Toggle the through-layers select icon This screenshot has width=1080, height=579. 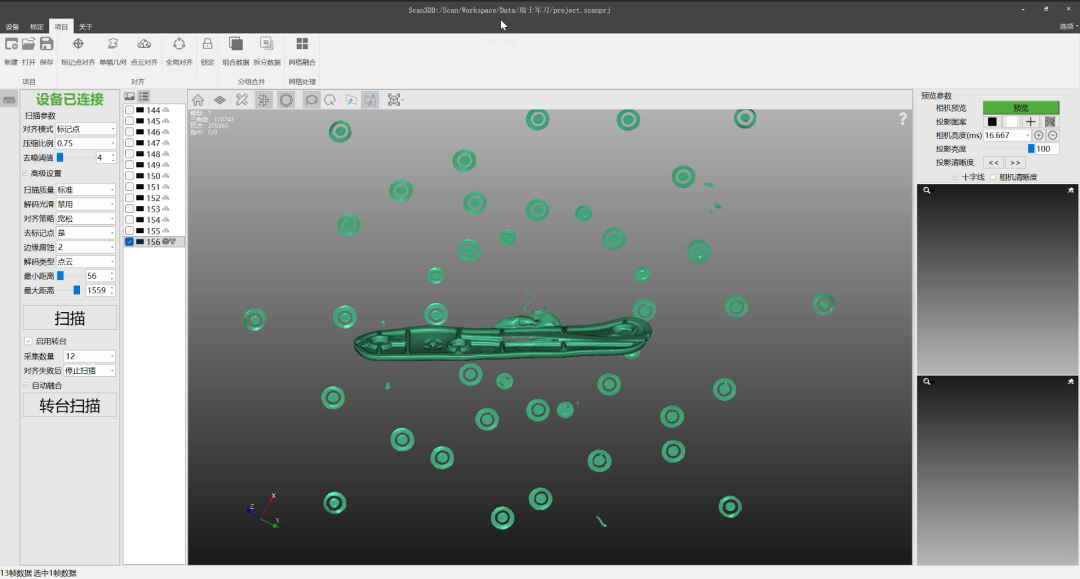click(370, 100)
